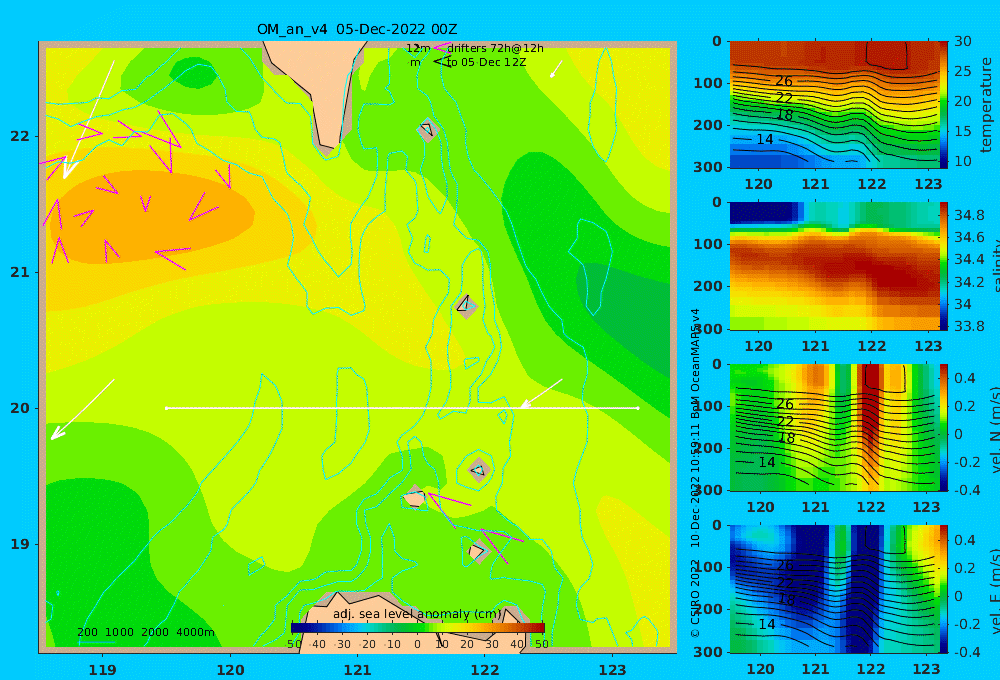
Task: Click the white transect line at latitude 20
Action: 402,408
